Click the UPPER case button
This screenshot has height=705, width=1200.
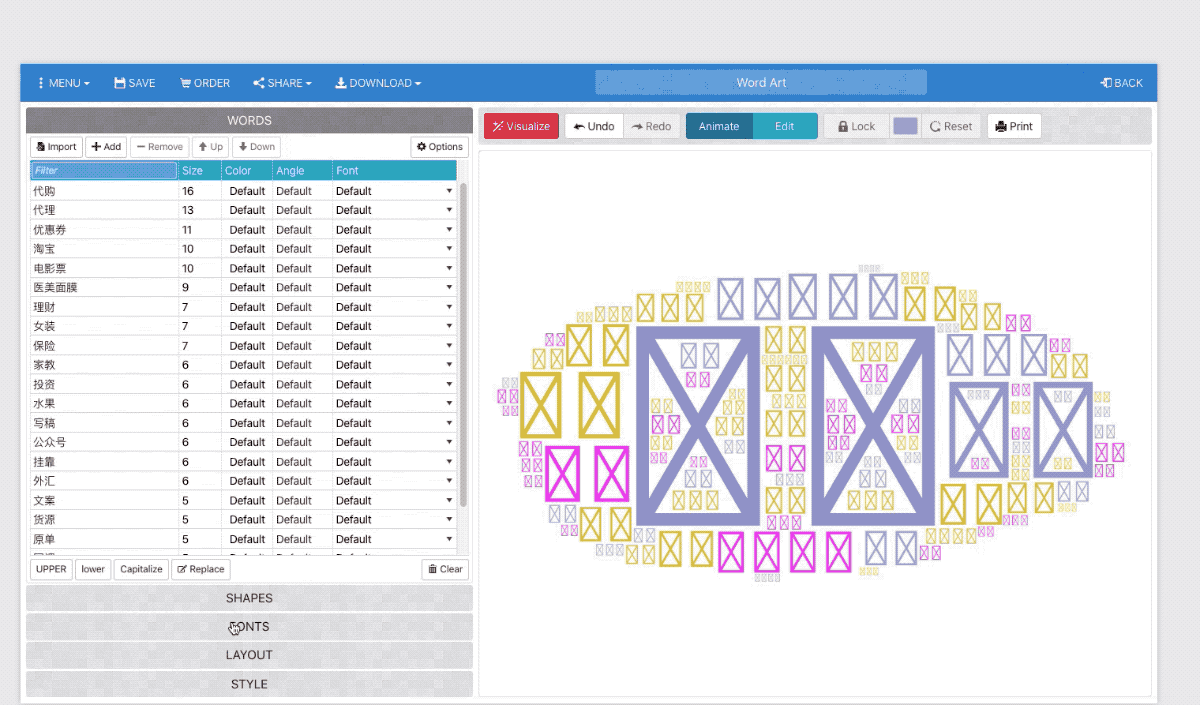[51, 569]
